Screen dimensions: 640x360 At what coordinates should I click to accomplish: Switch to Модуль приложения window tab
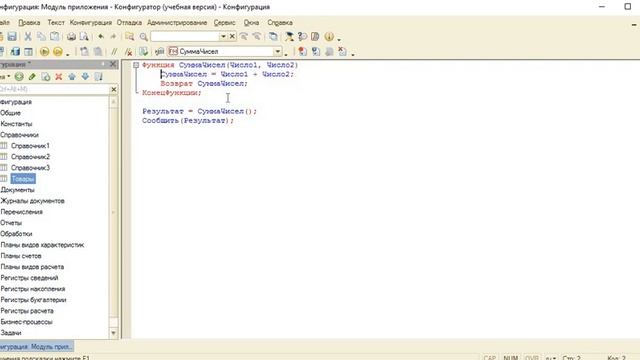coord(36,347)
